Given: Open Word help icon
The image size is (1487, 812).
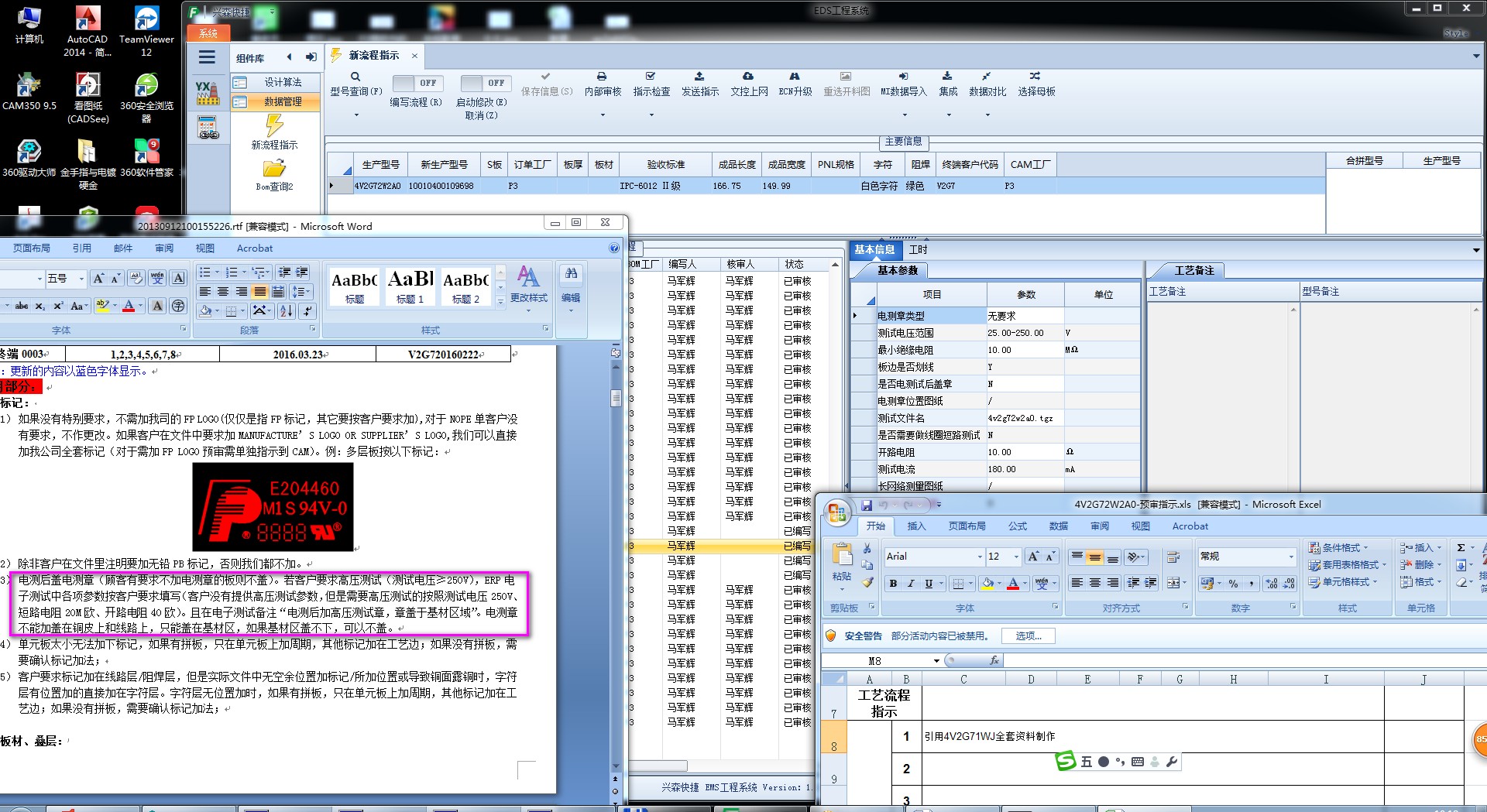Looking at the screenshot, I should [614, 248].
